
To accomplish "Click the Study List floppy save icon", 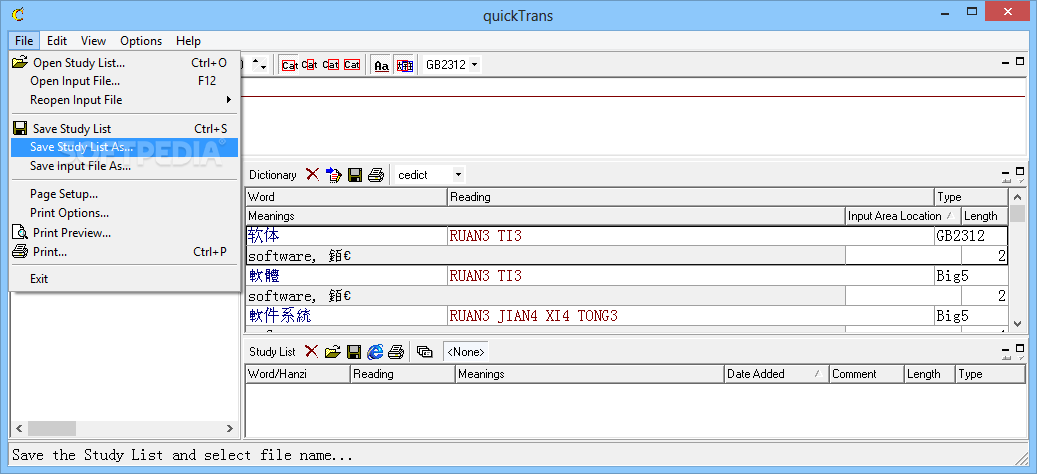I will (354, 352).
